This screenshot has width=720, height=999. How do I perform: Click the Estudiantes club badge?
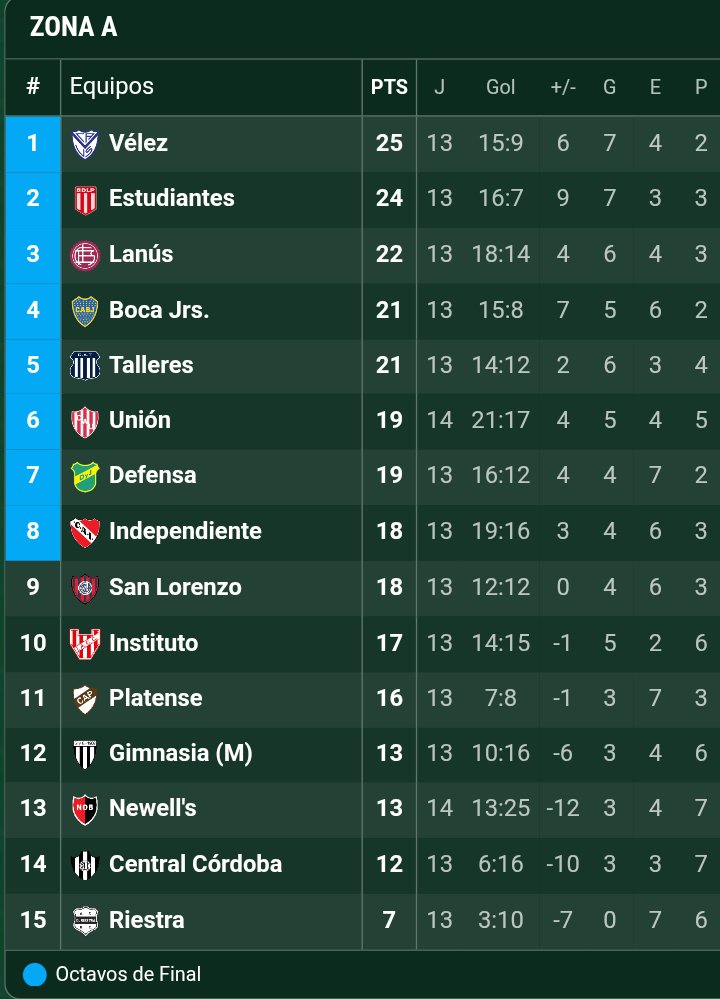(85, 199)
